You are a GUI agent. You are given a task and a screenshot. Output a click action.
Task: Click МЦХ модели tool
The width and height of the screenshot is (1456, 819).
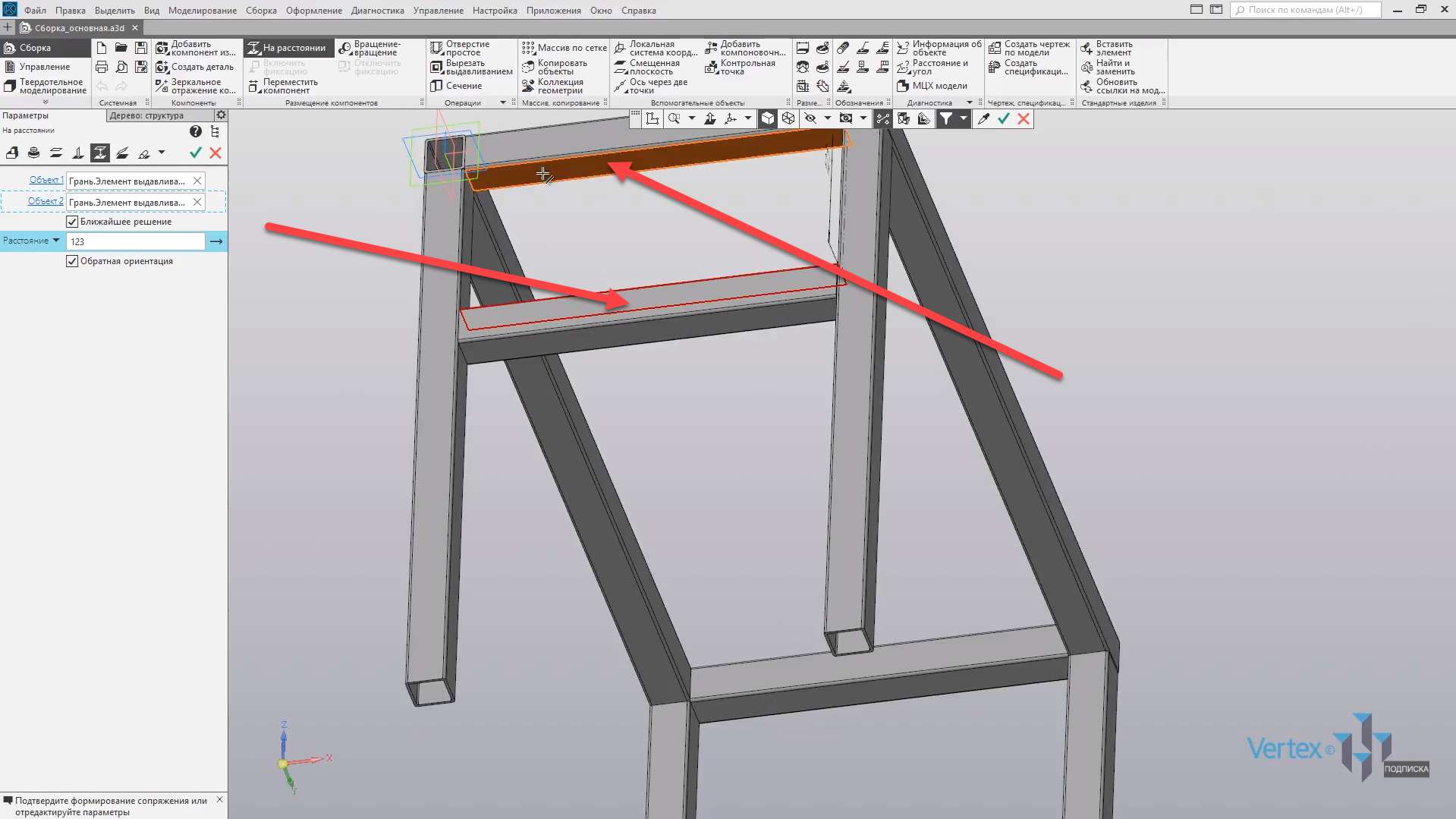click(932, 86)
